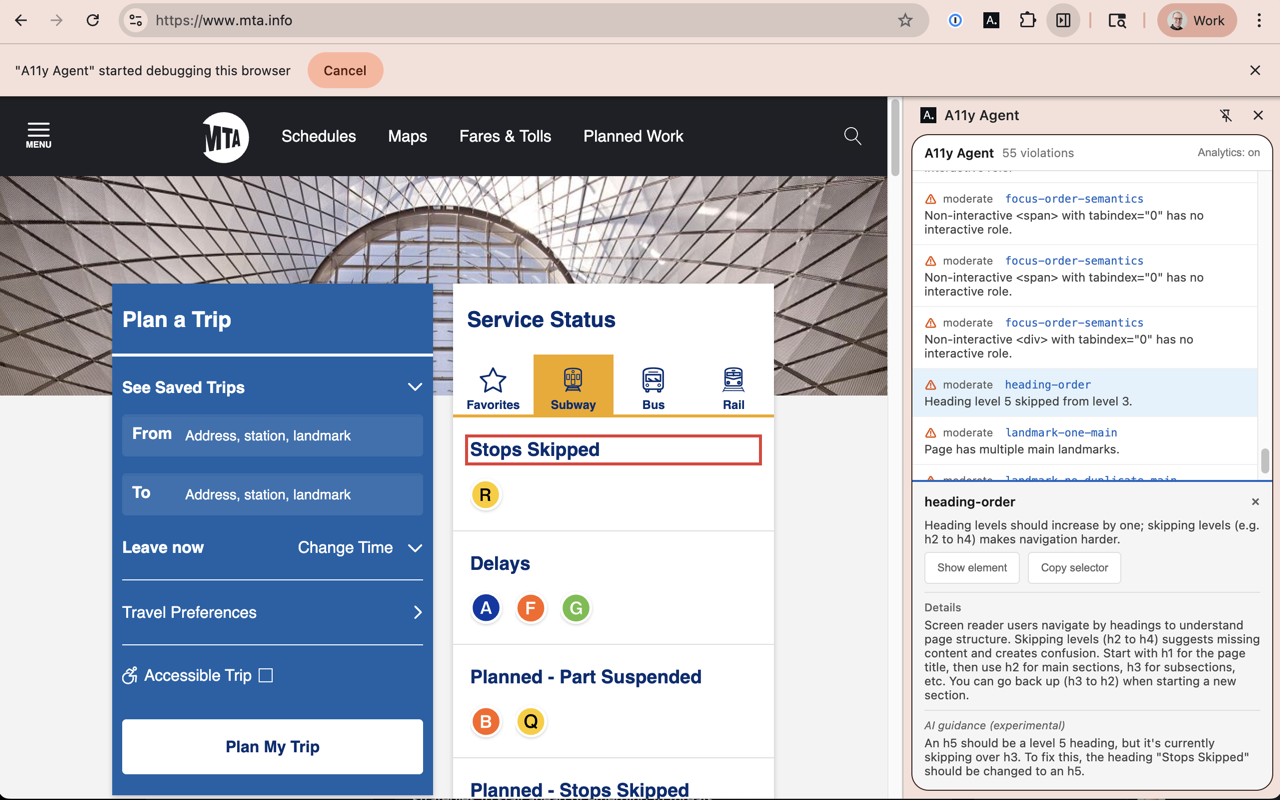Bookmark this page with the star

(x=905, y=20)
